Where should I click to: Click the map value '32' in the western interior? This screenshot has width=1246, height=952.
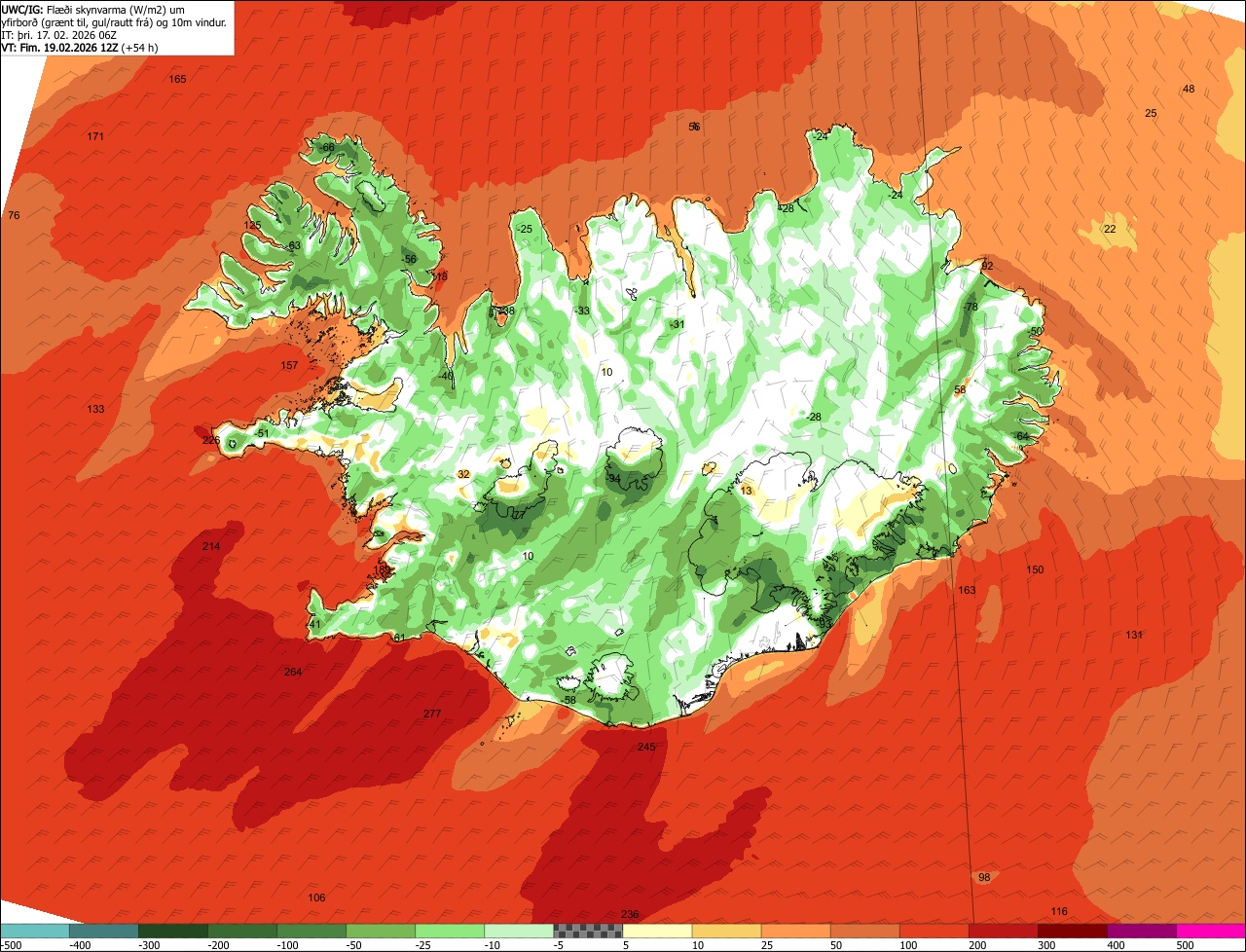coord(463,474)
